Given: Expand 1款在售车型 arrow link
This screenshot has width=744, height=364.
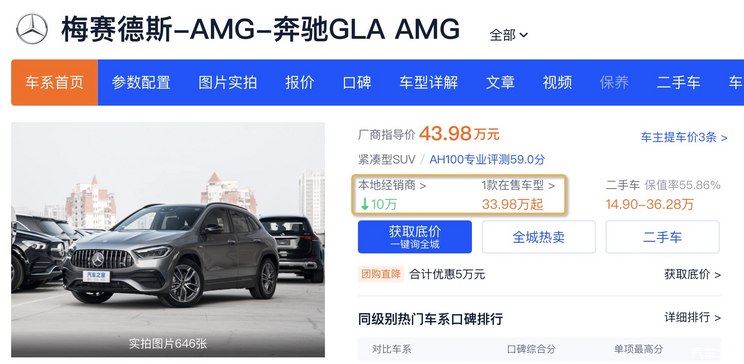Looking at the screenshot, I should click(x=518, y=186).
